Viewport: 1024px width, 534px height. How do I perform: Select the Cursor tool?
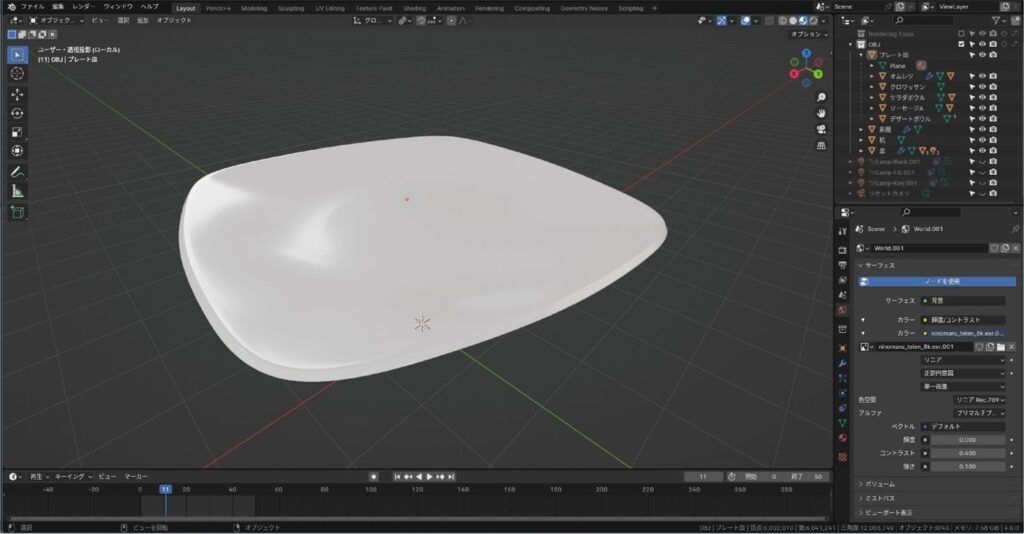pyautogui.click(x=17, y=74)
